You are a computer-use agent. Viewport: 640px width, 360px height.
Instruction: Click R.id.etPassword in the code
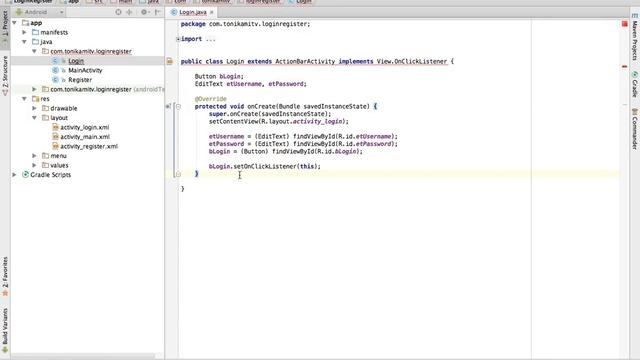point(365,144)
